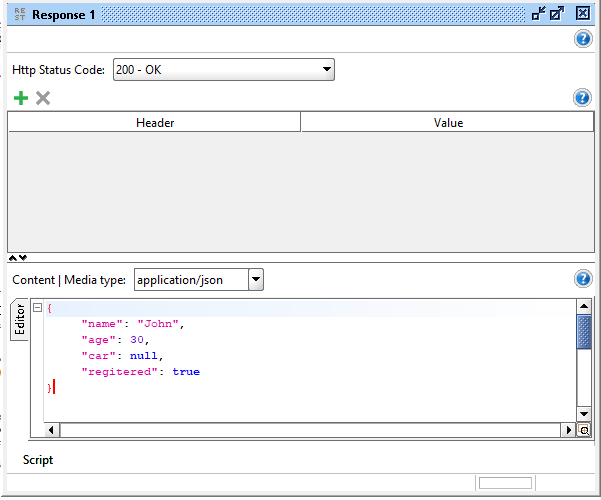Click the green plus to add a header
Screen dimensions: 601x500
point(20,98)
